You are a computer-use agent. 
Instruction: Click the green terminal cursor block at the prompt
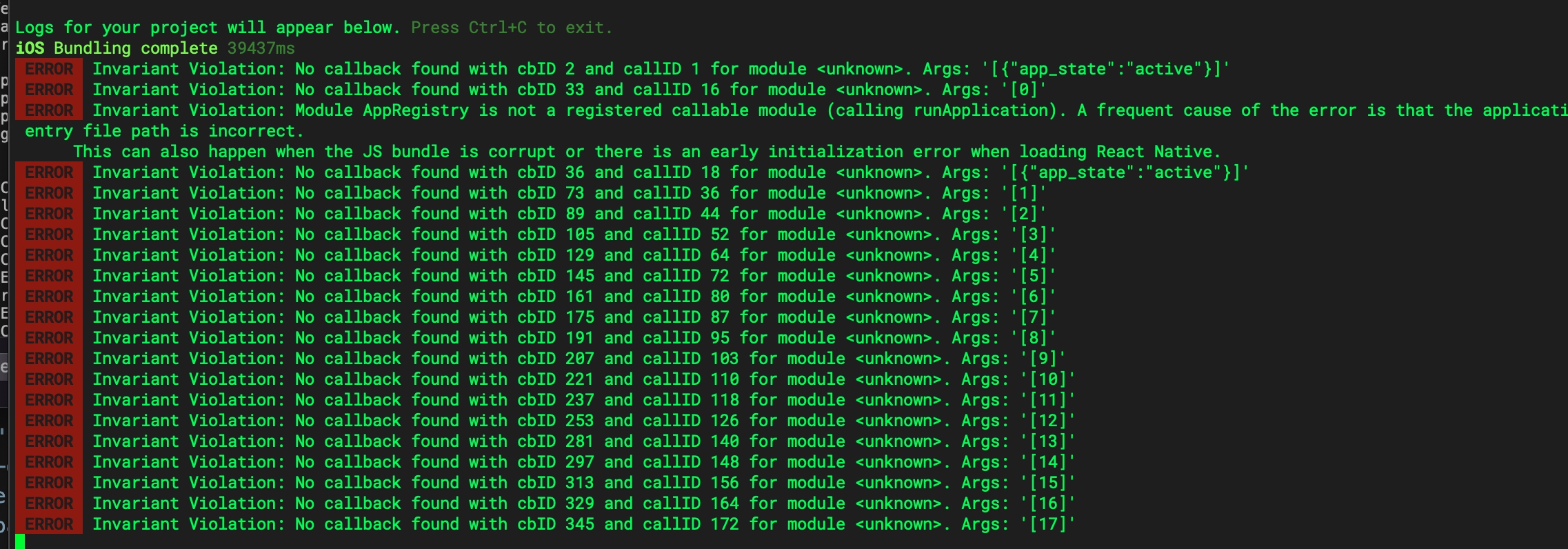[x=20, y=542]
